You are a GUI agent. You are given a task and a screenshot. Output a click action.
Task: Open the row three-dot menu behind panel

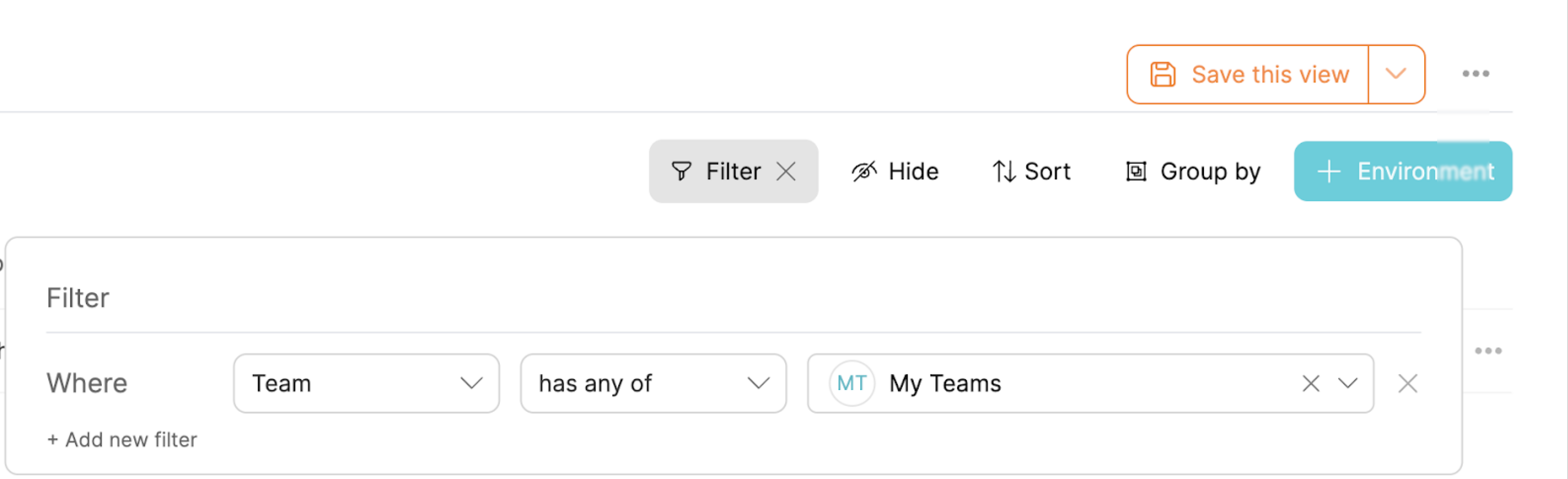point(1488,350)
